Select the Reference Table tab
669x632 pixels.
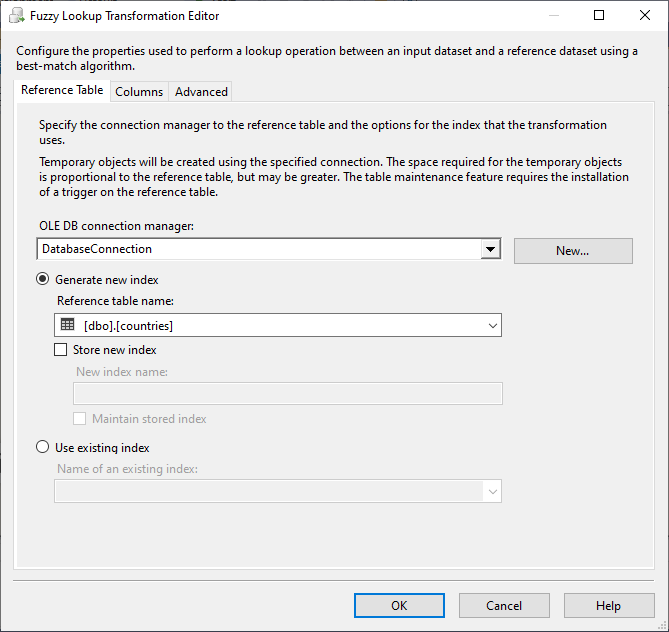tap(62, 90)
